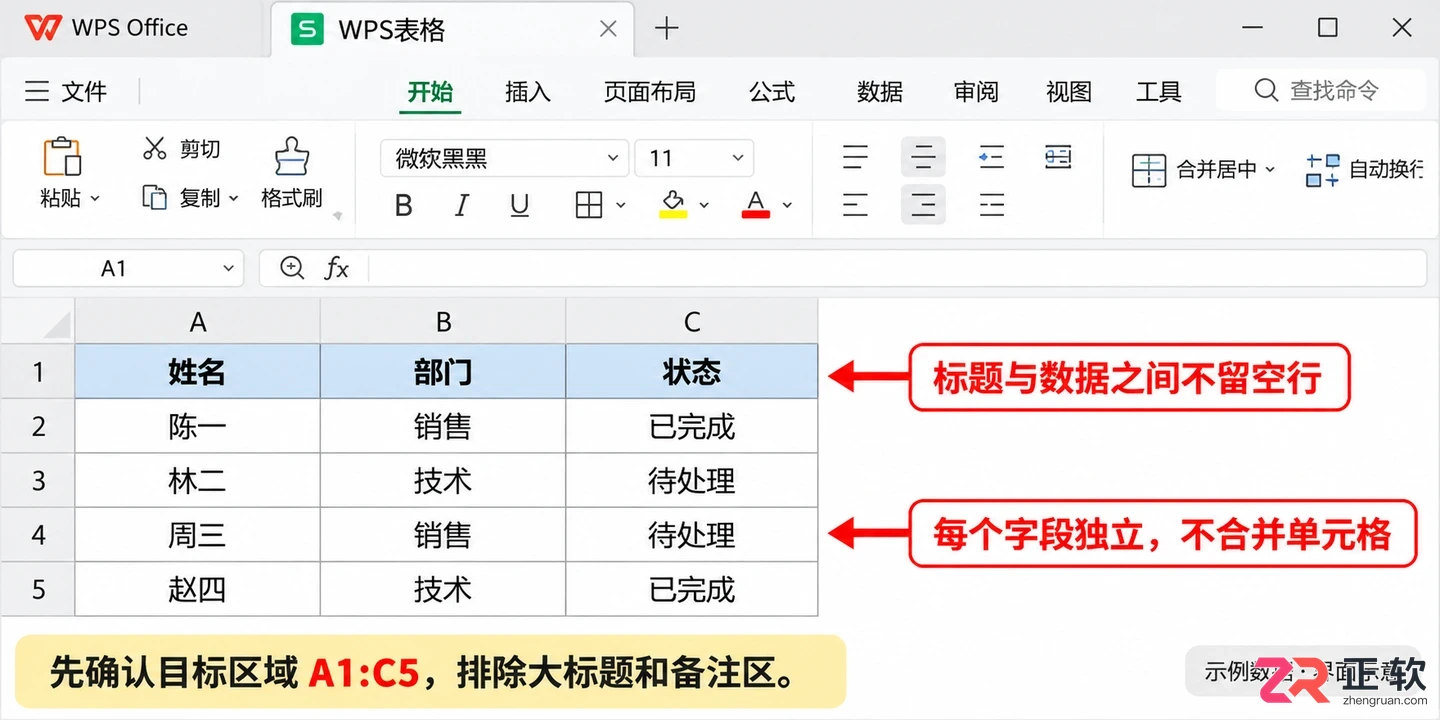Open the 文件 hamburger menu
1440x720 pixels.
click(37, 92)
